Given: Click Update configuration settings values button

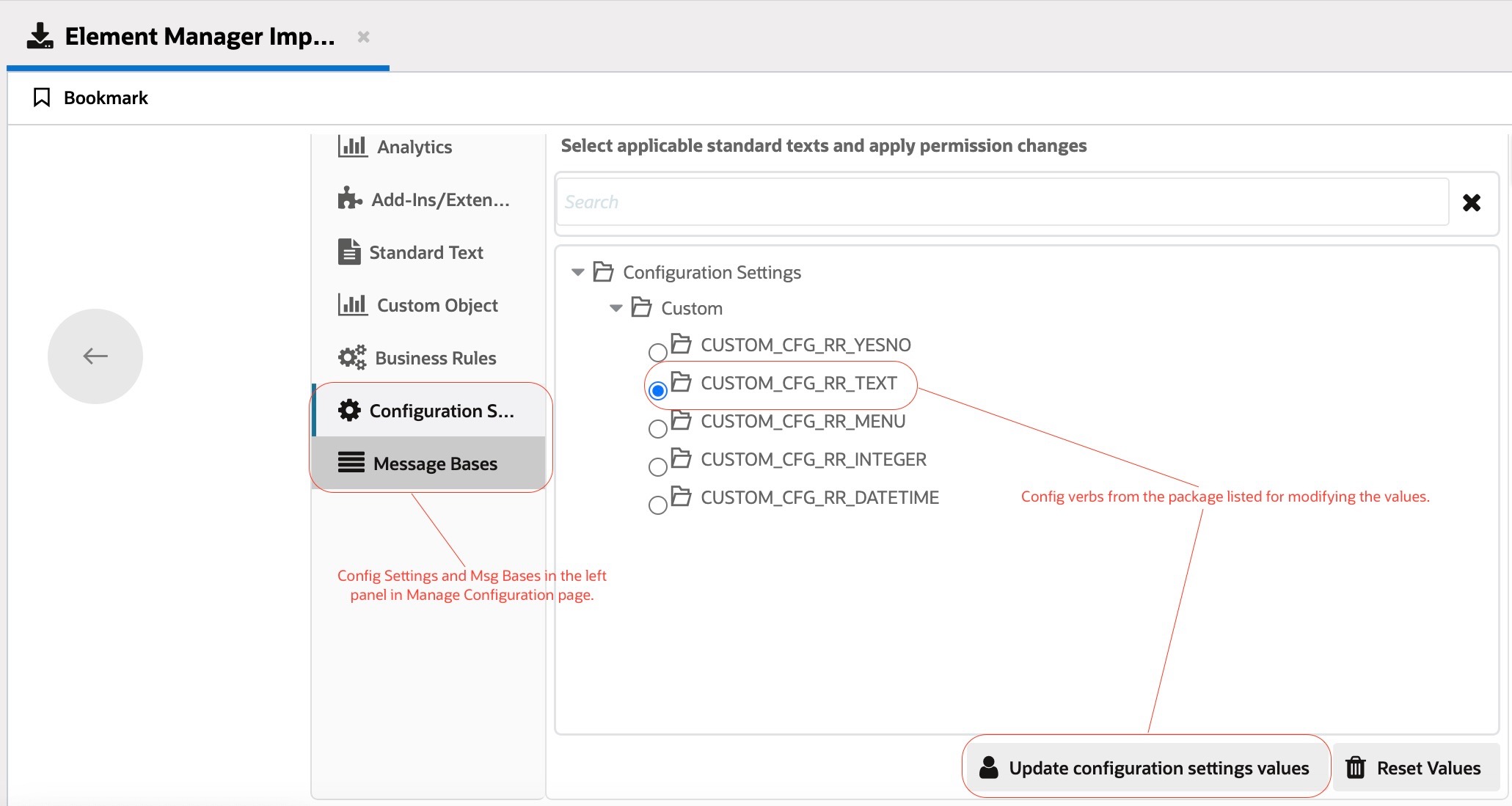Looking at the screenshot, I should click(x=1145, y=768).
